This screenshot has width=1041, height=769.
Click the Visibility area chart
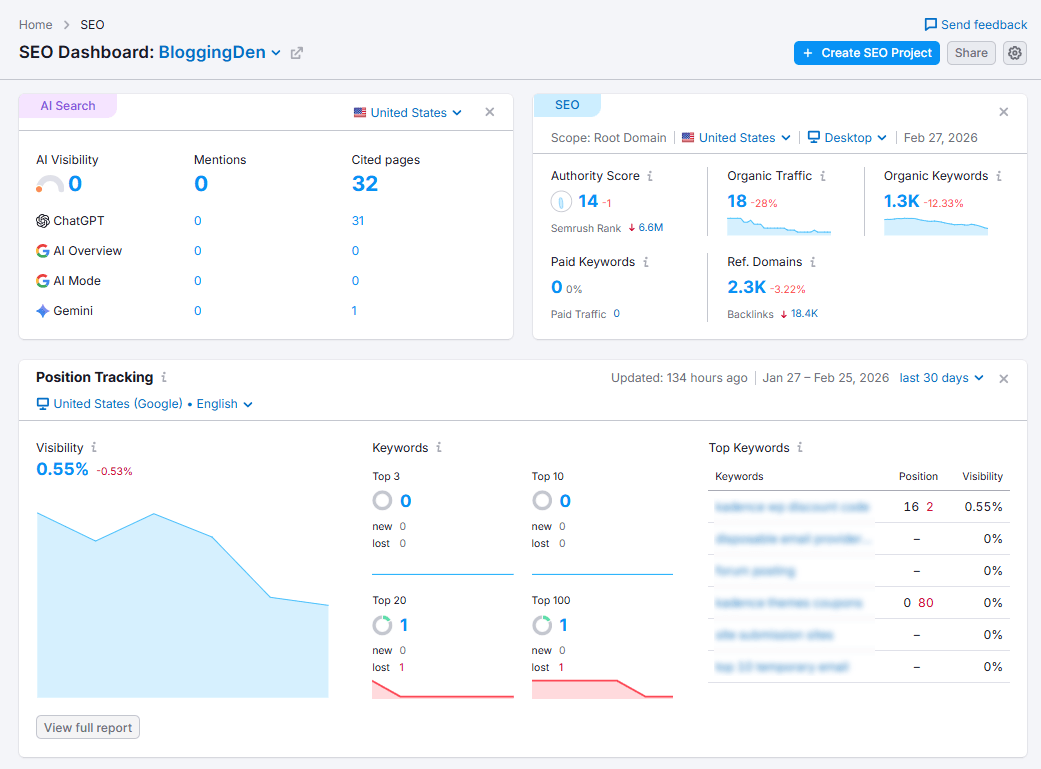pos(183,604)
